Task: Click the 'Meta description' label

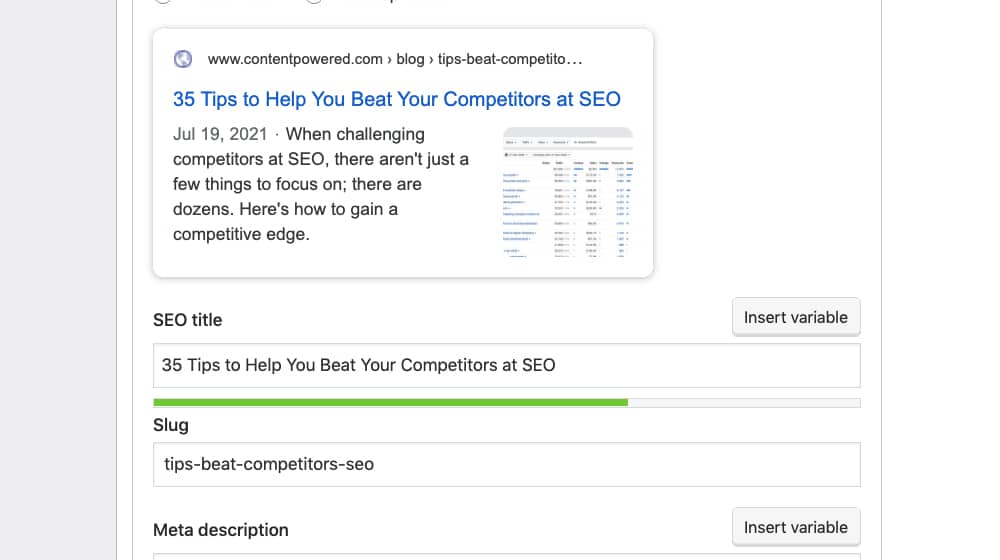Action: pyautogui.click(x=221, y=530)
